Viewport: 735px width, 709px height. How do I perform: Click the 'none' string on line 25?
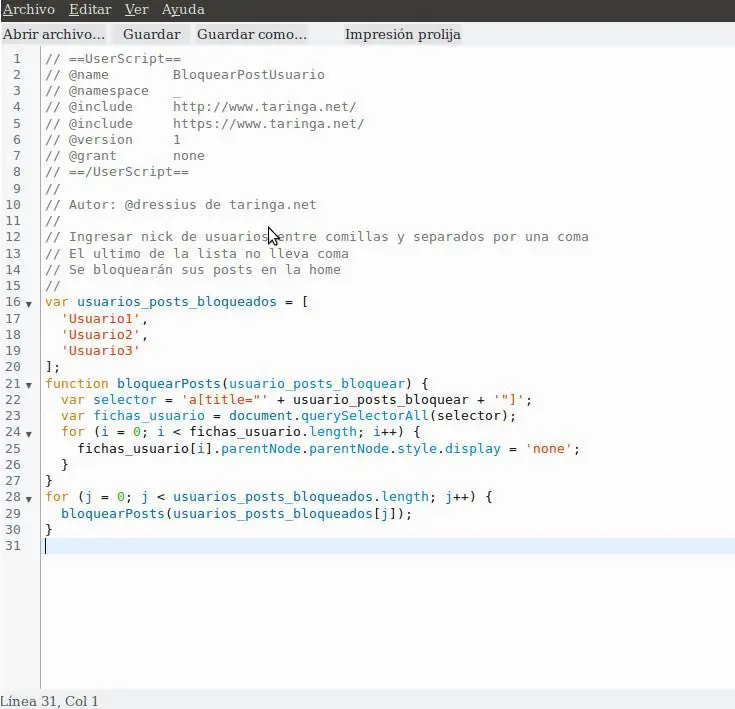[x=549, y=449]
